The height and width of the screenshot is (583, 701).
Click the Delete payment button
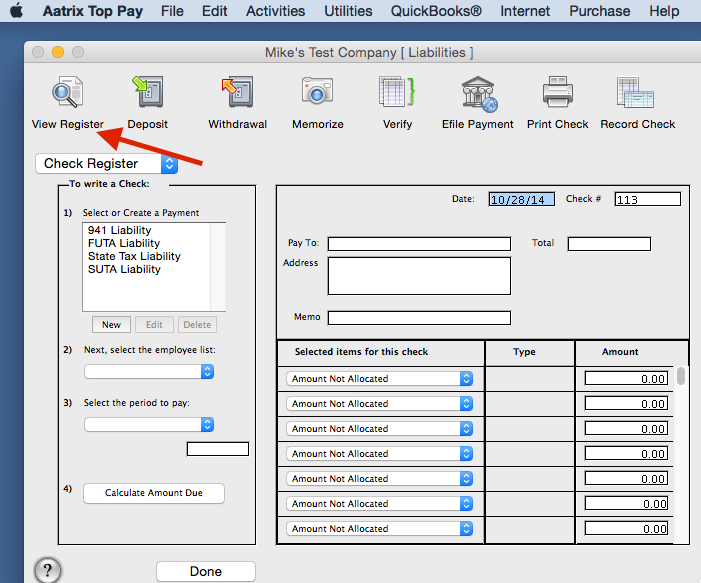coord(197,325)
